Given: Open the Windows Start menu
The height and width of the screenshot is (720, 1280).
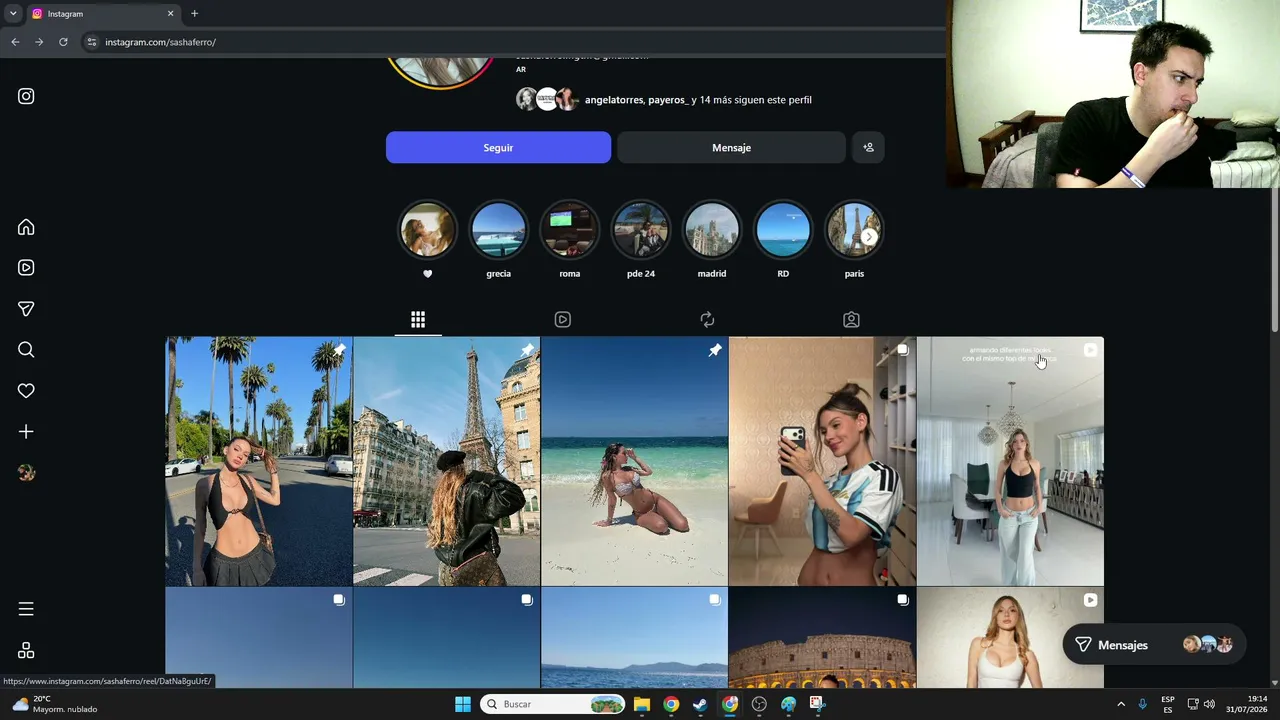Looking at the screenshot, I should click(463, 704).
